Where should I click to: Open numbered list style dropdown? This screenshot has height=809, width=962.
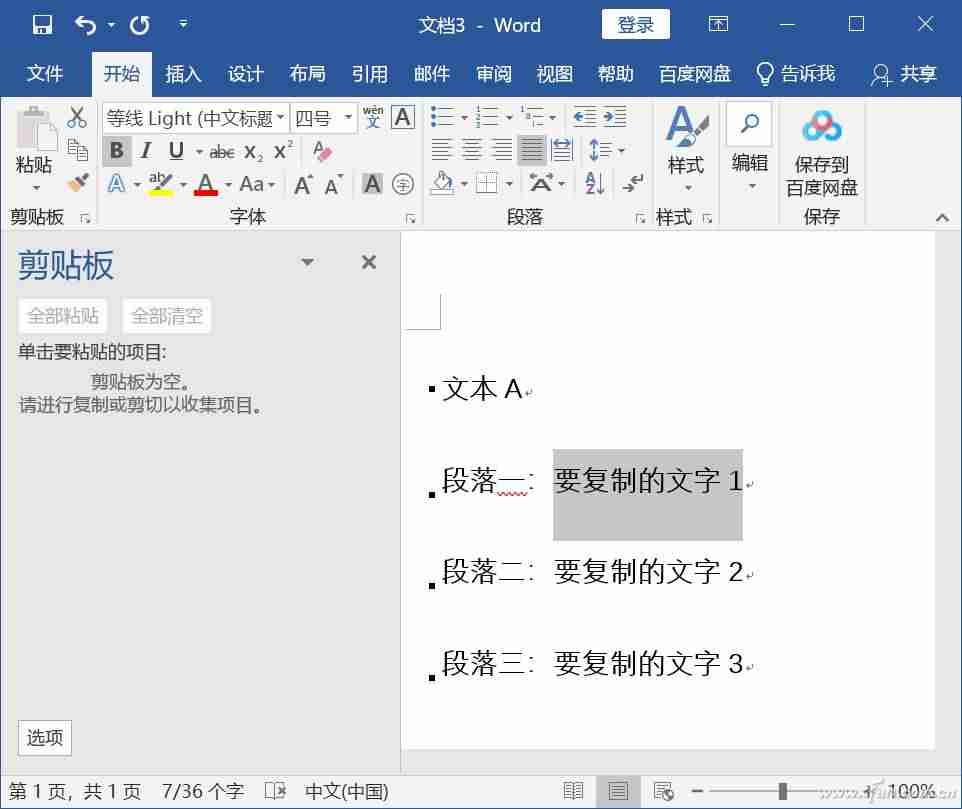pyautogui.click(x=509, y=117)
